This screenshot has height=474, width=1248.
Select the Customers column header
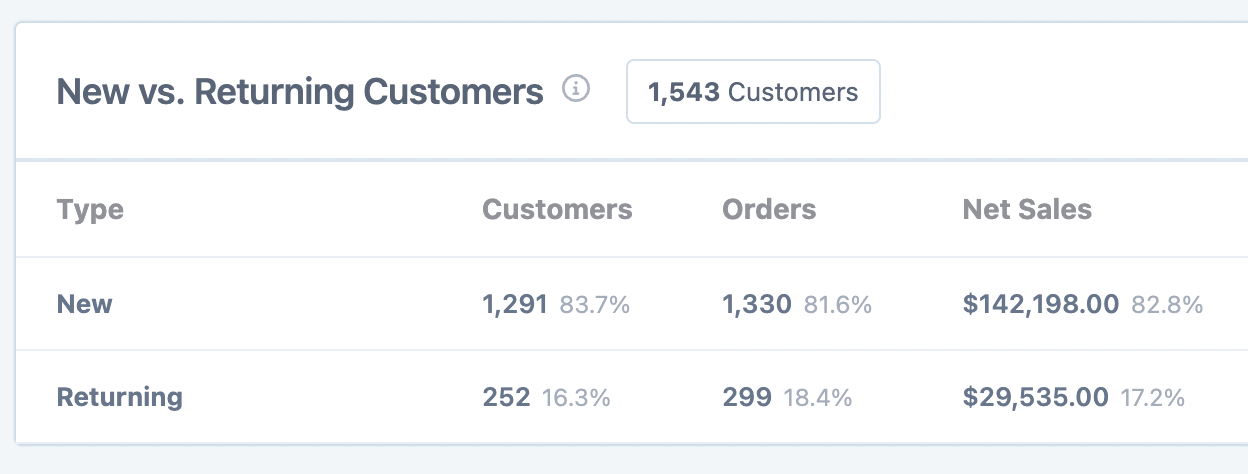coord(557,210)
